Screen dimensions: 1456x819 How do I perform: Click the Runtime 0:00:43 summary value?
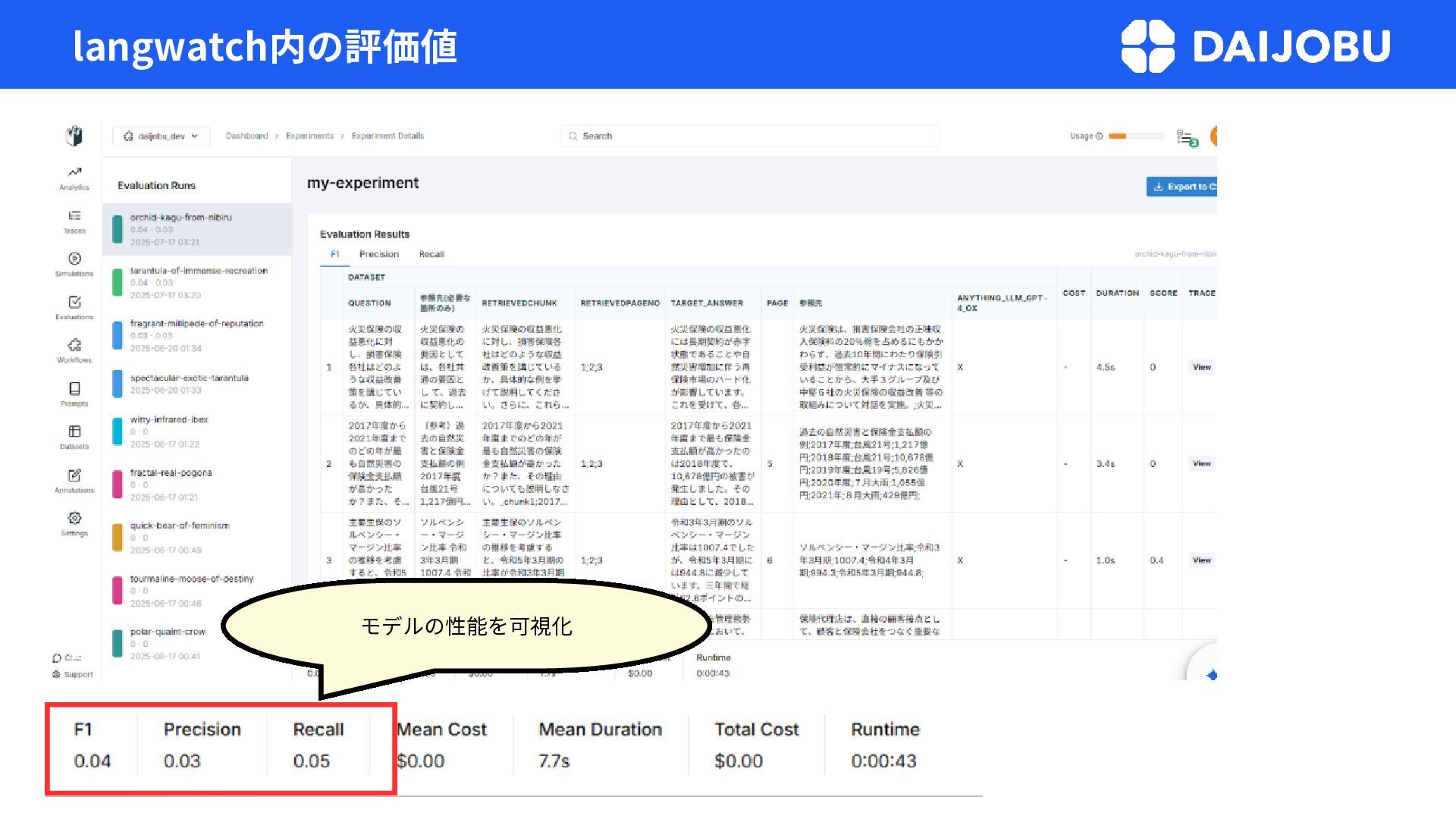tap(883, 761)
